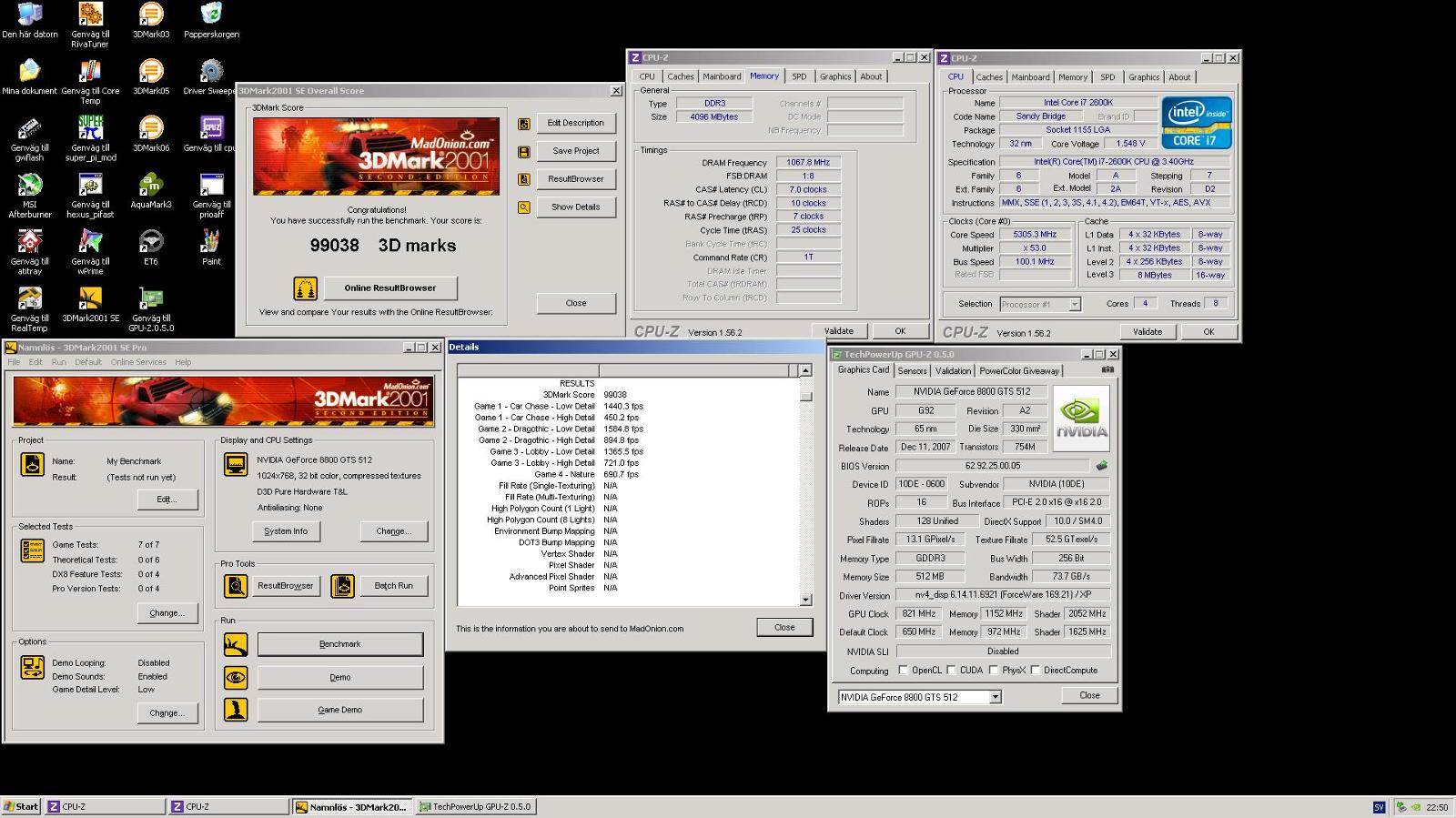Image resolution: width=1456 pixels, height=818 pixels.
Task: Open the super_pi_mod desktop shortcut
Action: tap(90, 139)
